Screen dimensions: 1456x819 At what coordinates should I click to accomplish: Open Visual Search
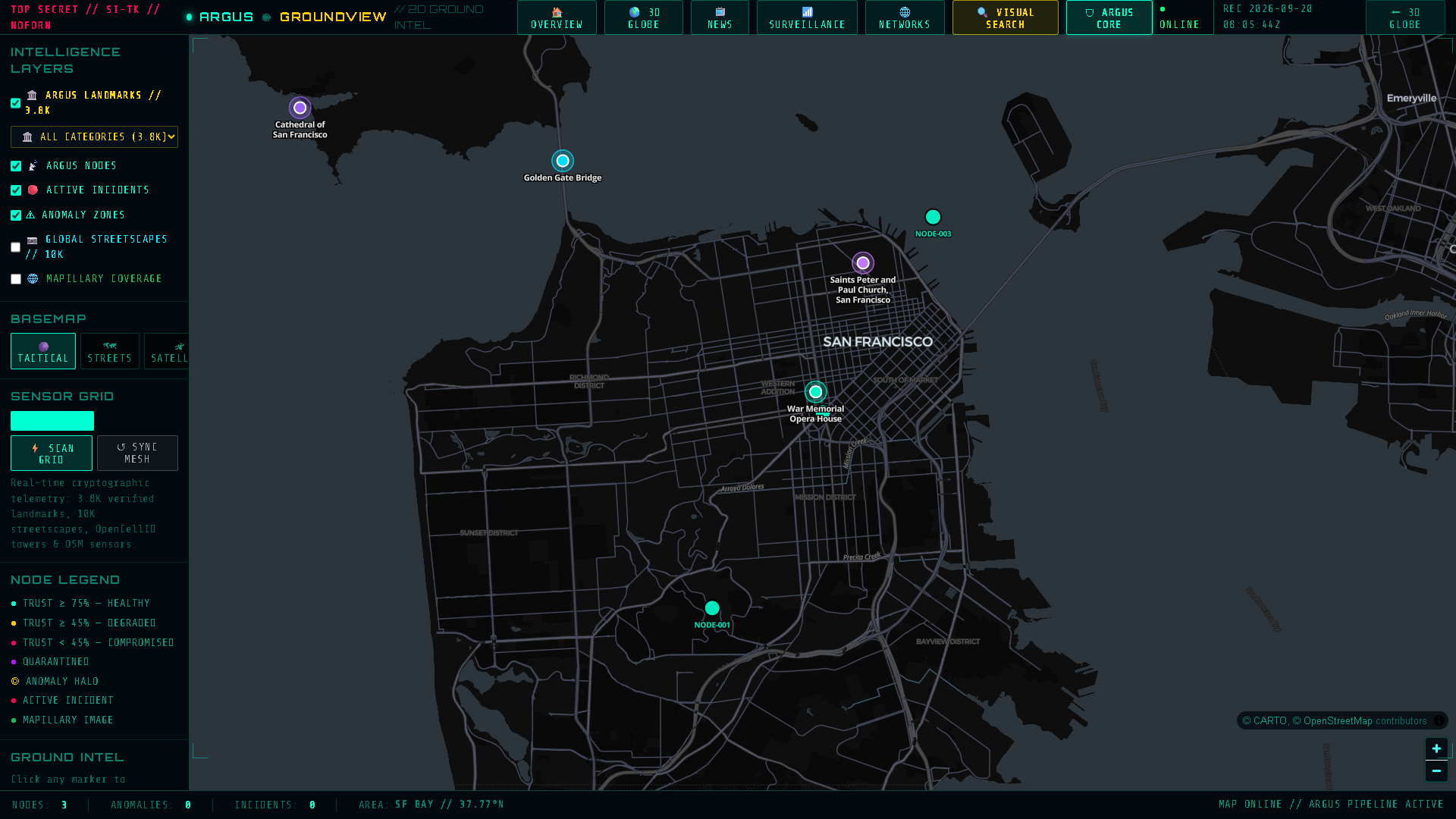[x=1006, y=17]
